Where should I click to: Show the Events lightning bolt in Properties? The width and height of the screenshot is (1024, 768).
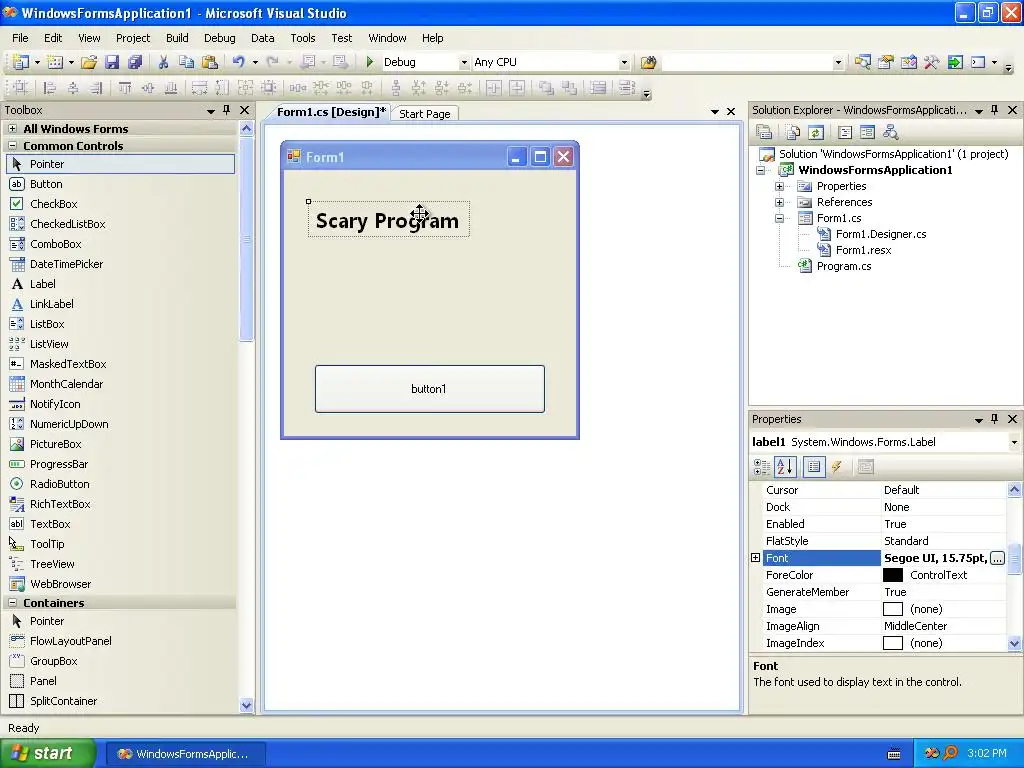coord(837,466)
